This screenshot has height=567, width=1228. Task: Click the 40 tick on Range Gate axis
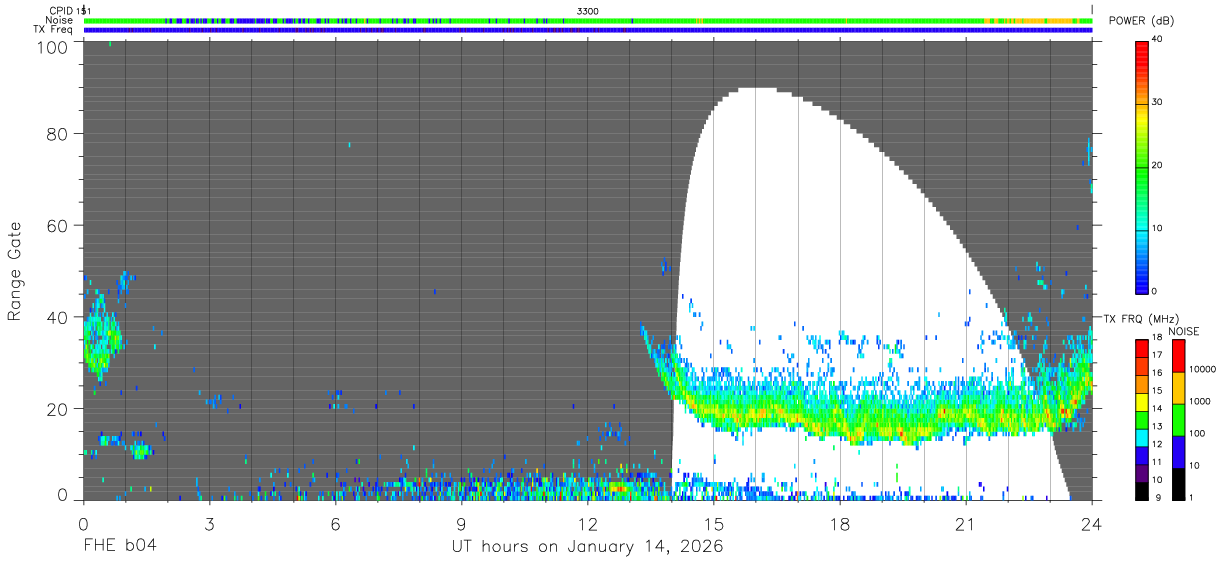click(x=58, y=317)
